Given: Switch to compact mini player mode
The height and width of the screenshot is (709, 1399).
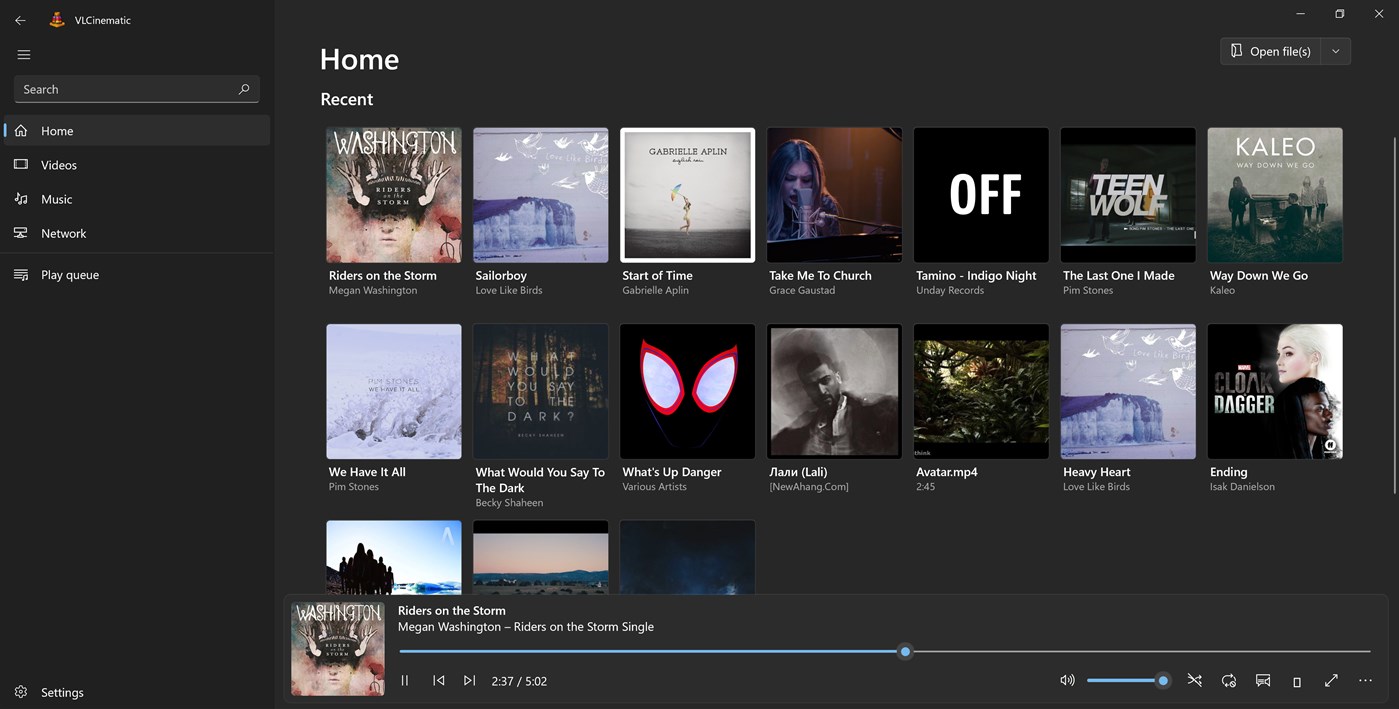Looking at the screenshot, I should click(1296, 680).
